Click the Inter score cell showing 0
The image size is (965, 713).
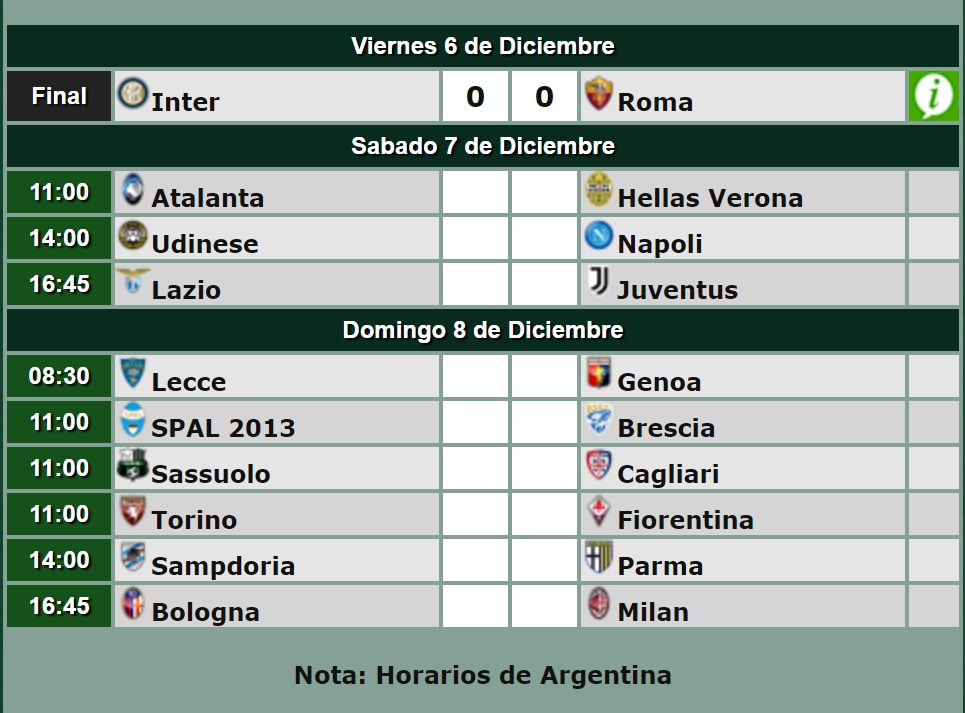475,96
